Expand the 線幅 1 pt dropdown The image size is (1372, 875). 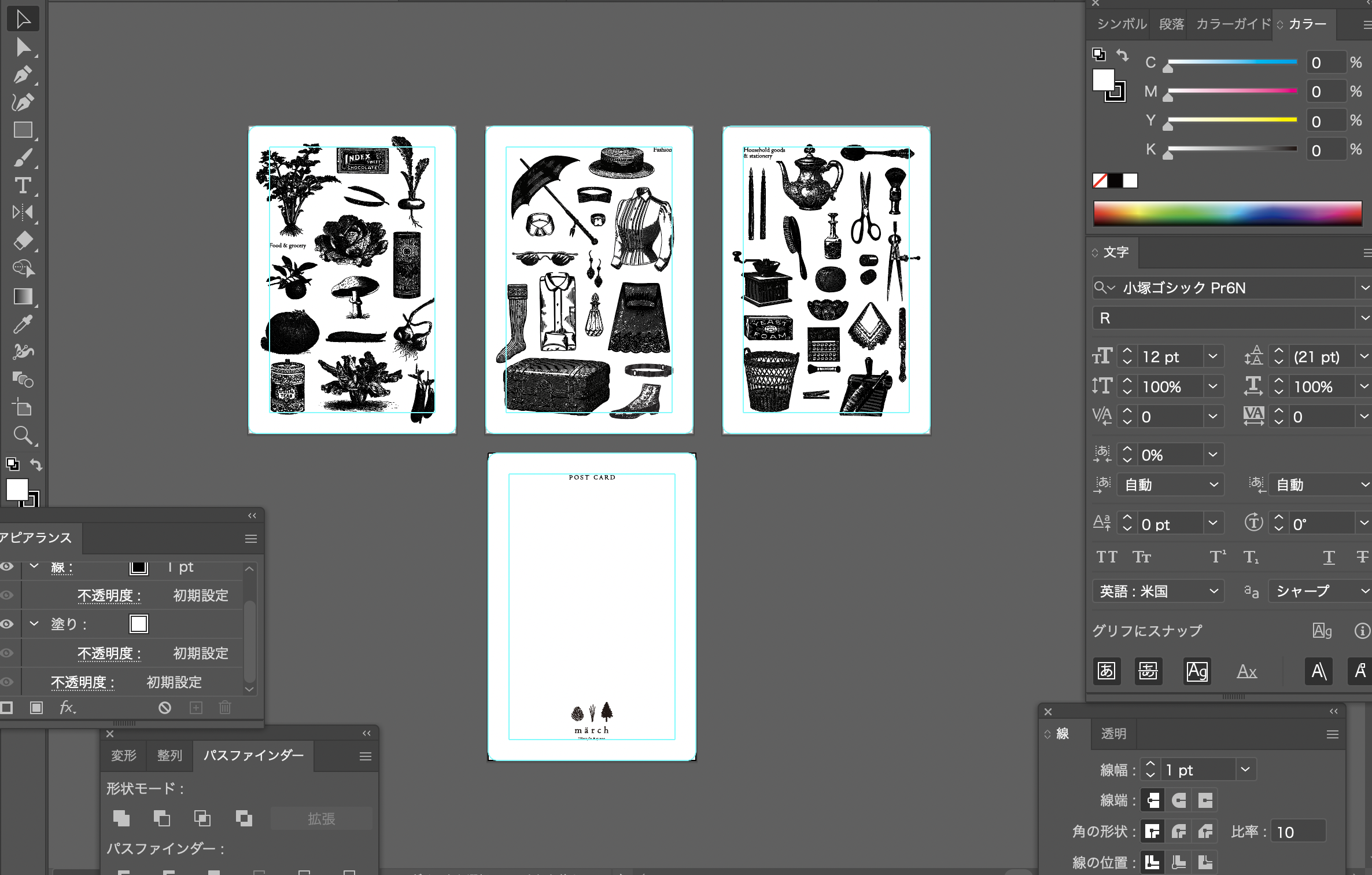tap(1245, 770)
